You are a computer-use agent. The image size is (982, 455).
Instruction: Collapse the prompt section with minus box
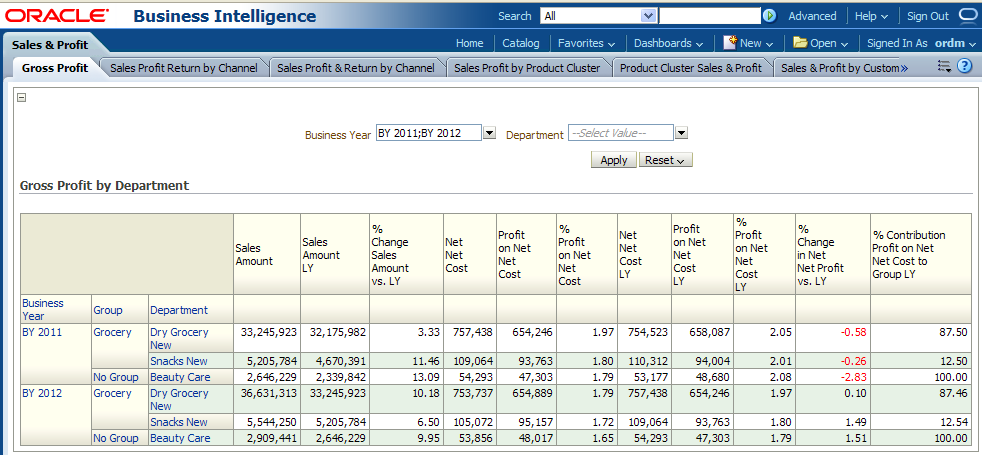(22, 97)
